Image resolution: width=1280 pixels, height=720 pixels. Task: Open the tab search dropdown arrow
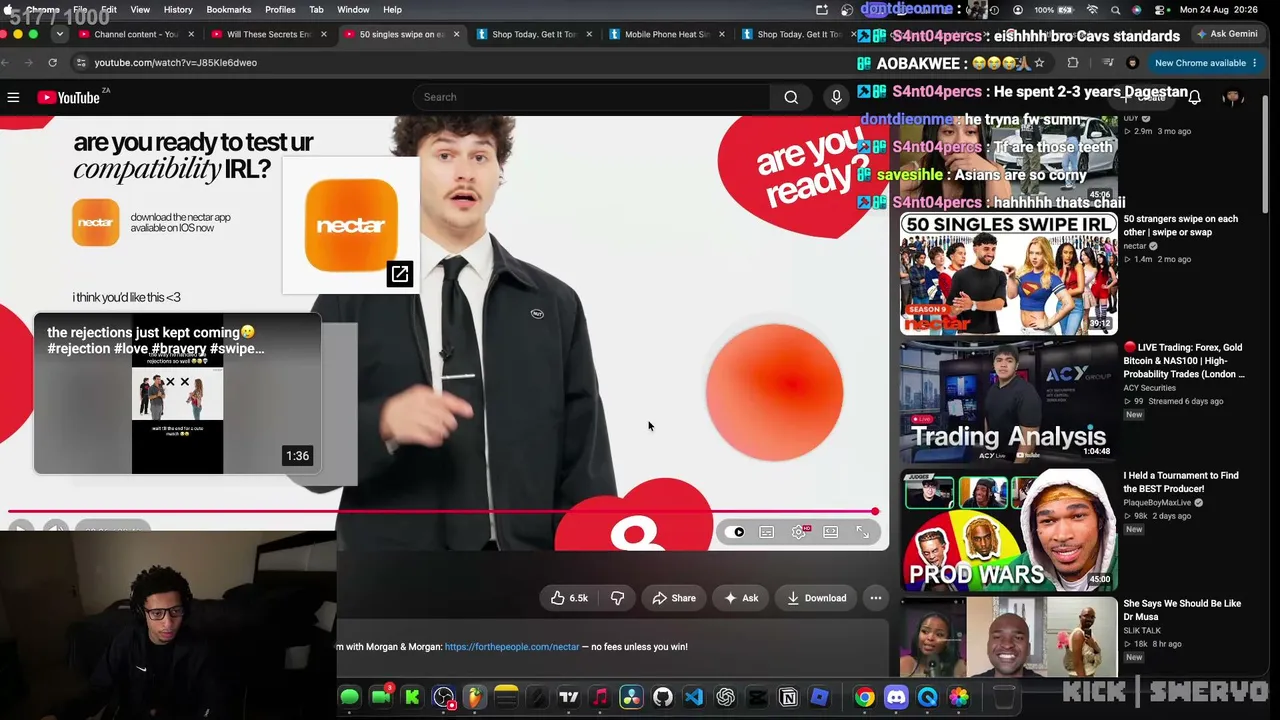coord(59,34)
